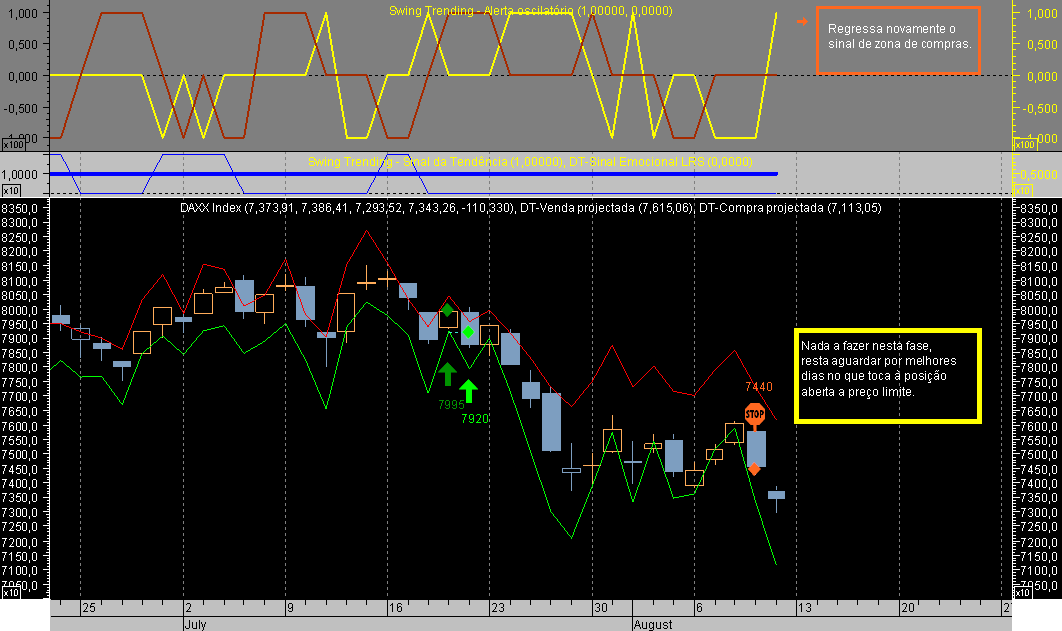This screenshot has height=631, width=1062.
Task: Click the July label on the time axis
Action: [194, 624]
